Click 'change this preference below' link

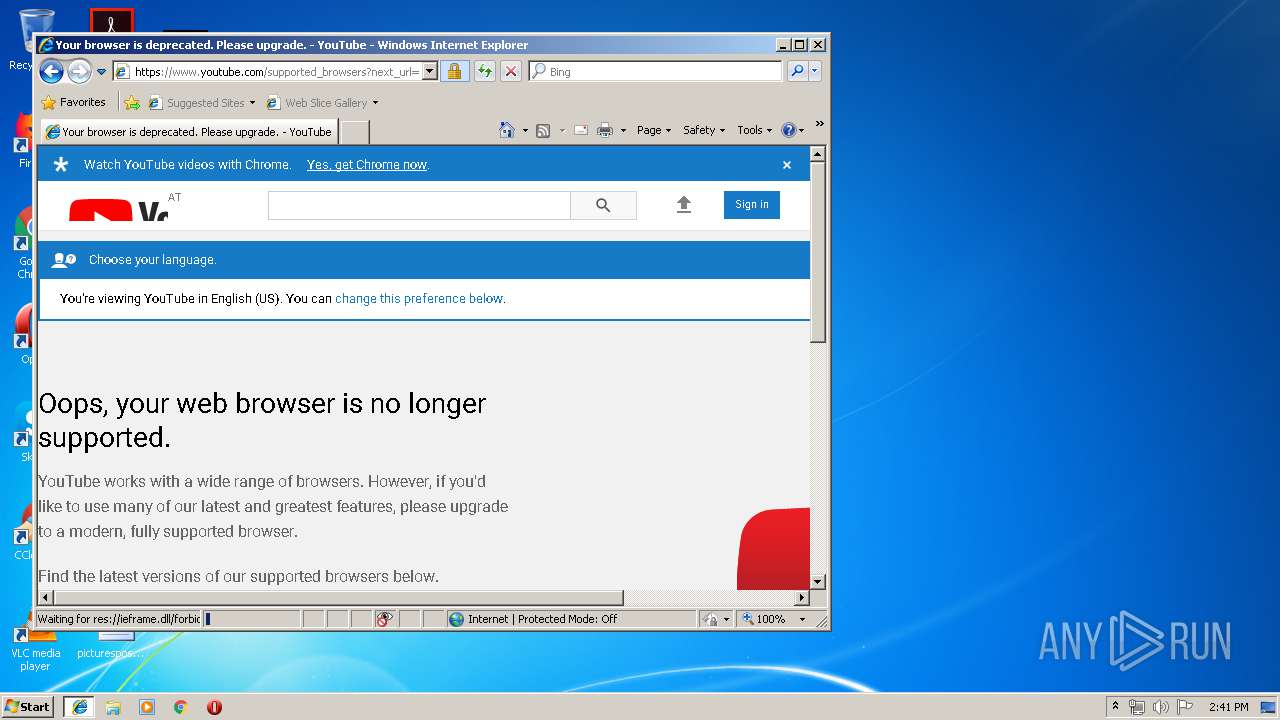tap(419, 298)
